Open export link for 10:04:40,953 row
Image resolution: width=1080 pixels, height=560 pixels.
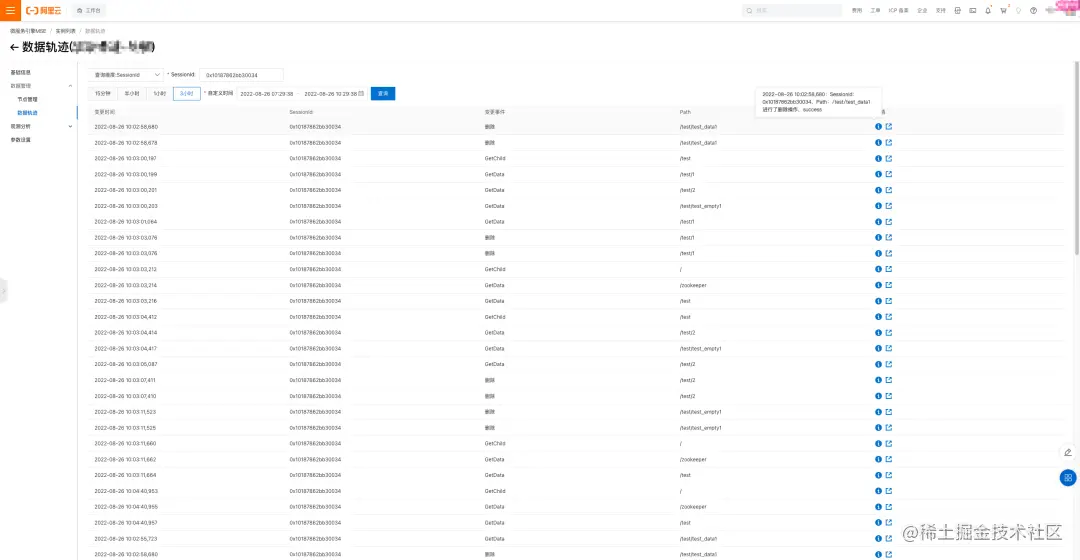(x=889, y=491)
